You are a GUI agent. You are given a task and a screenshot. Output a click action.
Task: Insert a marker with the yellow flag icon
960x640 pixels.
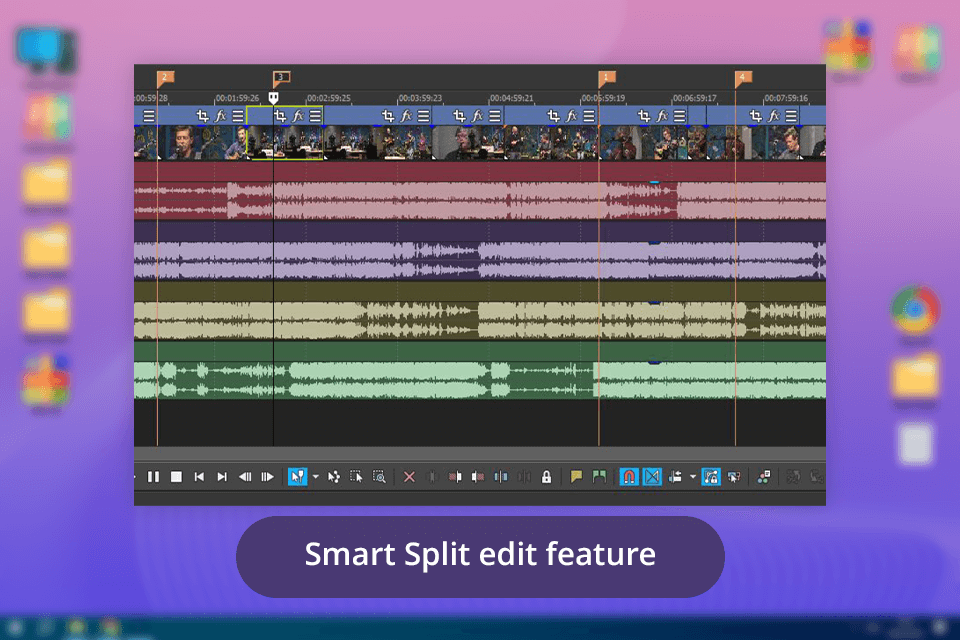(576, 476)
